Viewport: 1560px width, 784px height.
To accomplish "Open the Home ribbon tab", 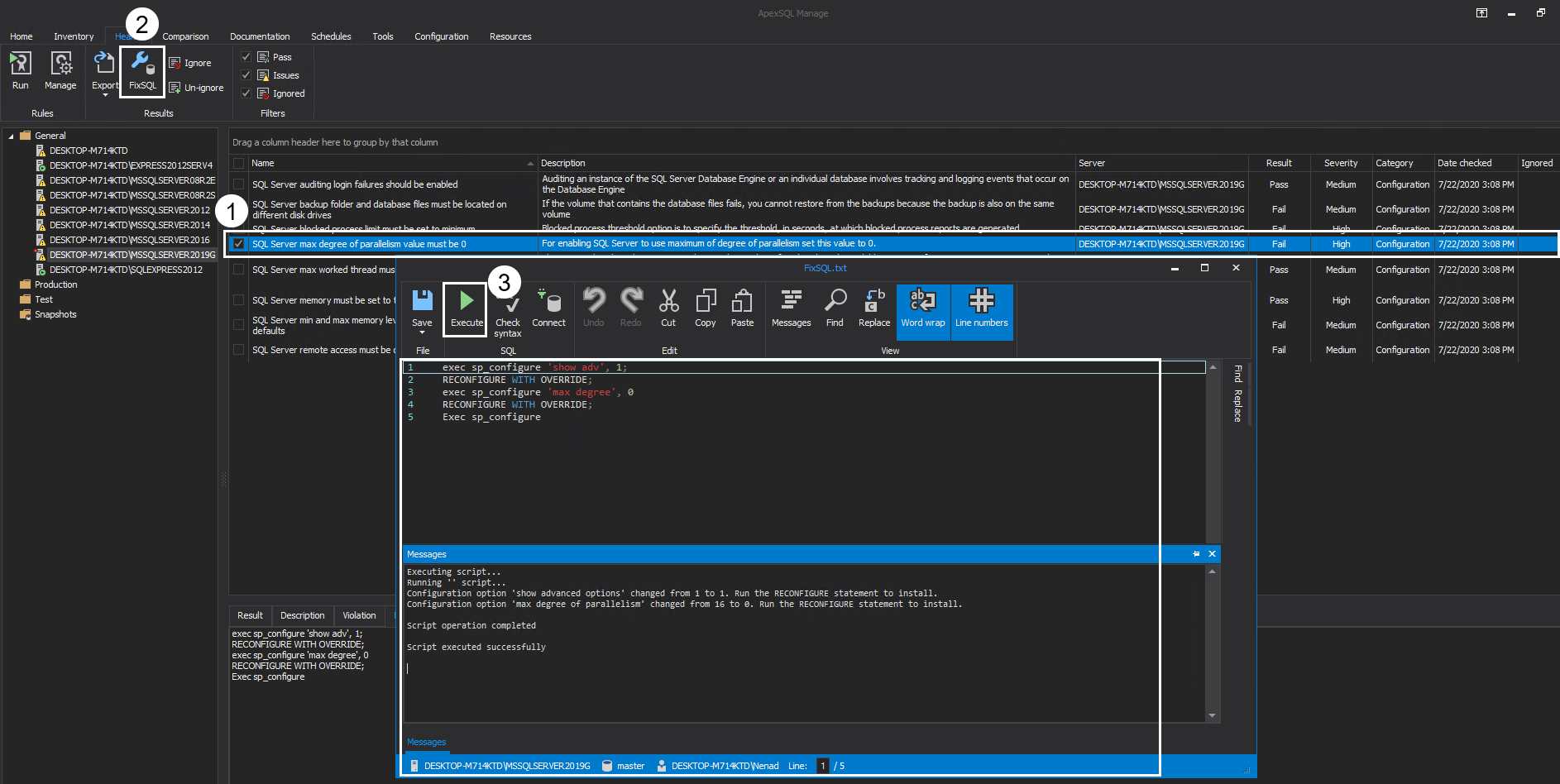I will tap(22, 36).
